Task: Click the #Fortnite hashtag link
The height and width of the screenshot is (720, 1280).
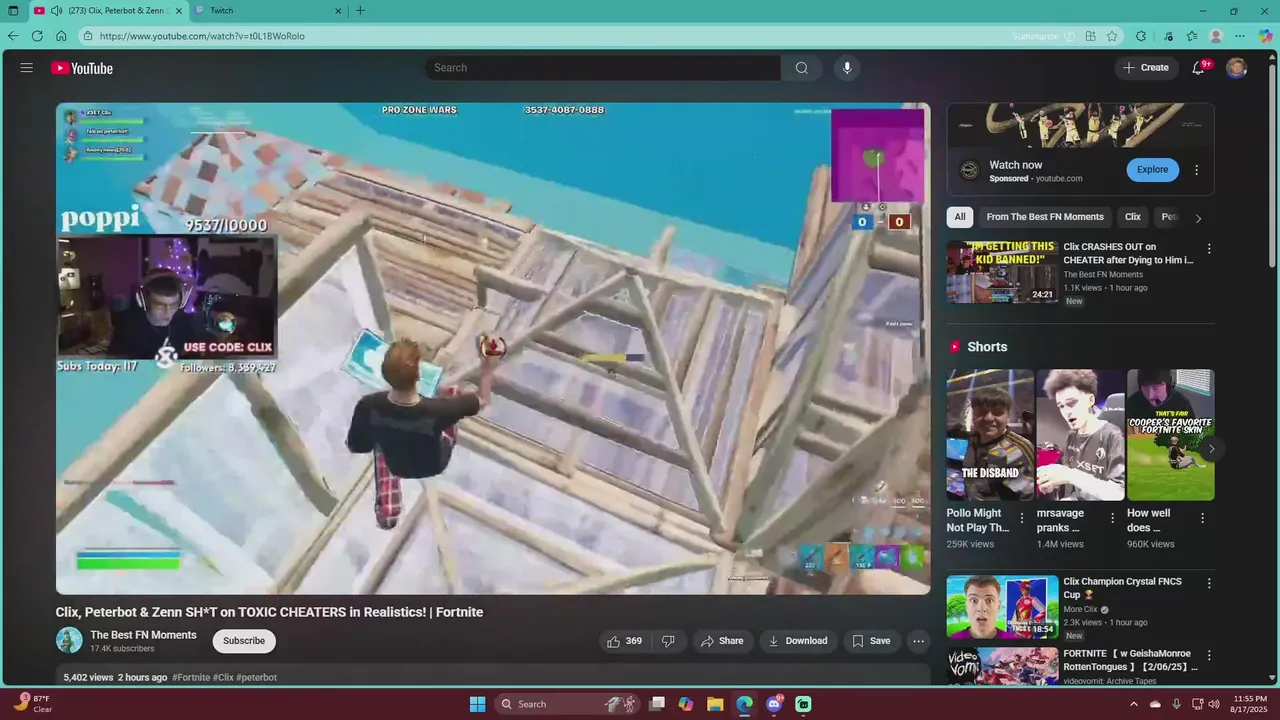Action: 191,677
